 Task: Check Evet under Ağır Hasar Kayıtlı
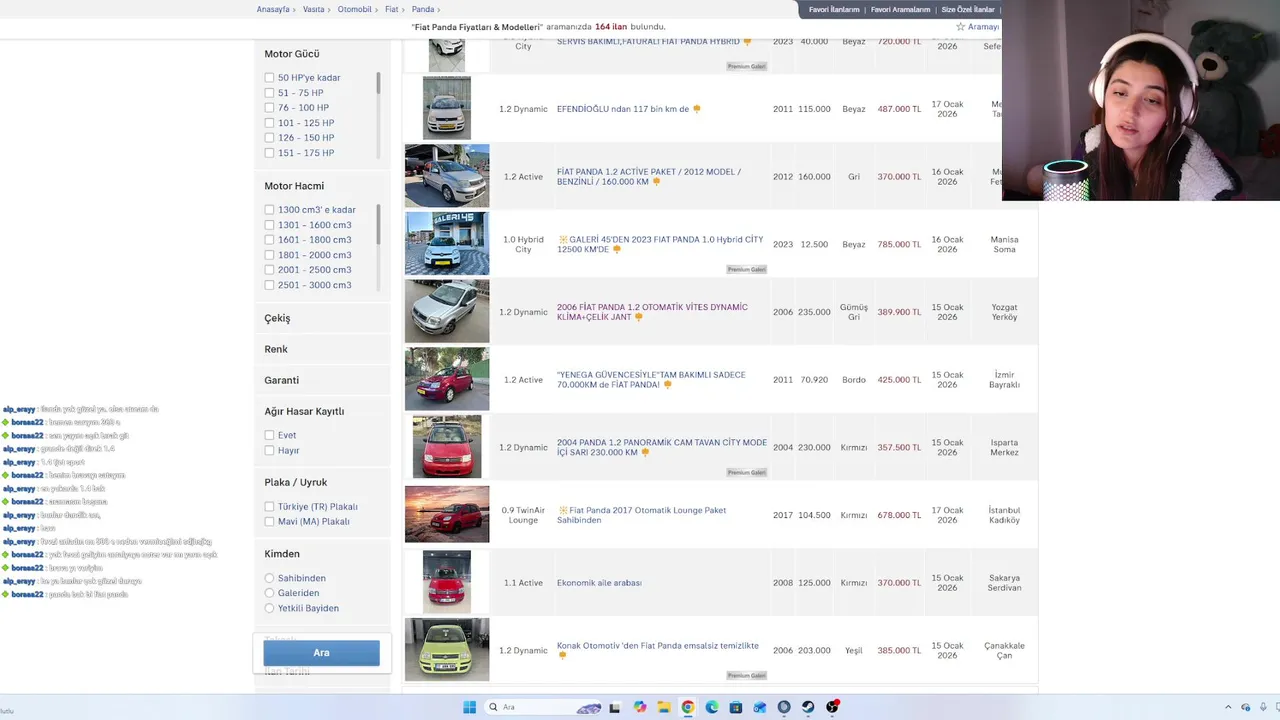pos(269,435)
